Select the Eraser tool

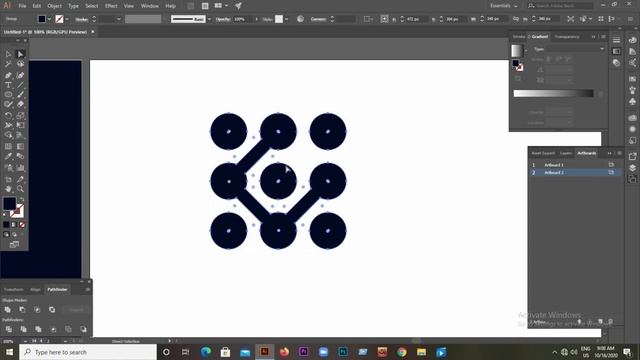pos(20,104)
